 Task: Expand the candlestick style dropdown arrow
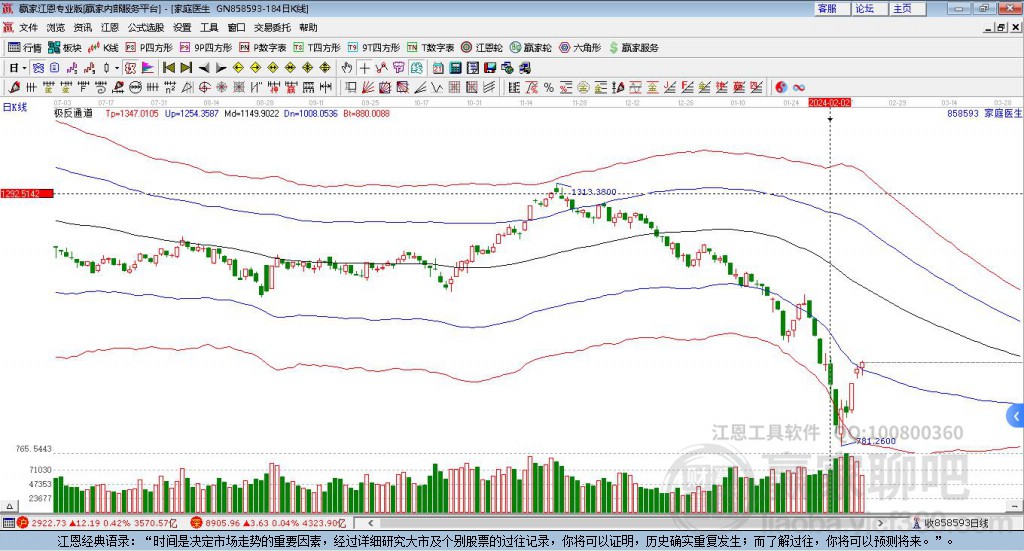click(x=118, y=68)
